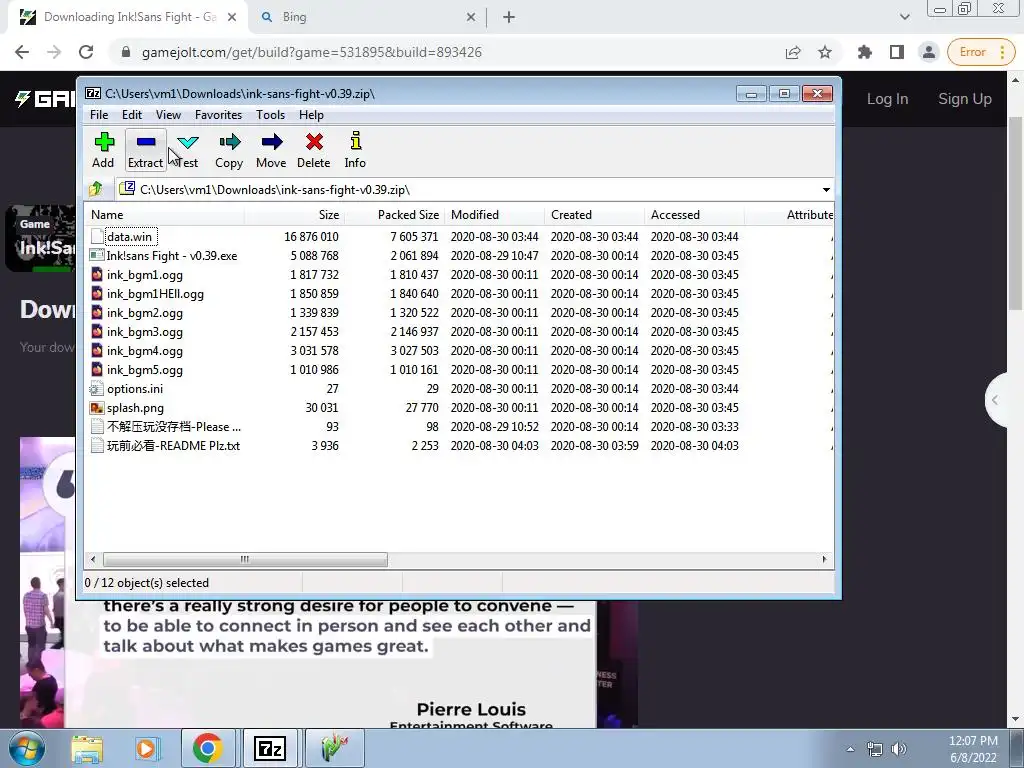Screen dimensions: 1024x768
Task: Show hidden tray icons arrow
Action: coord(850,749)
